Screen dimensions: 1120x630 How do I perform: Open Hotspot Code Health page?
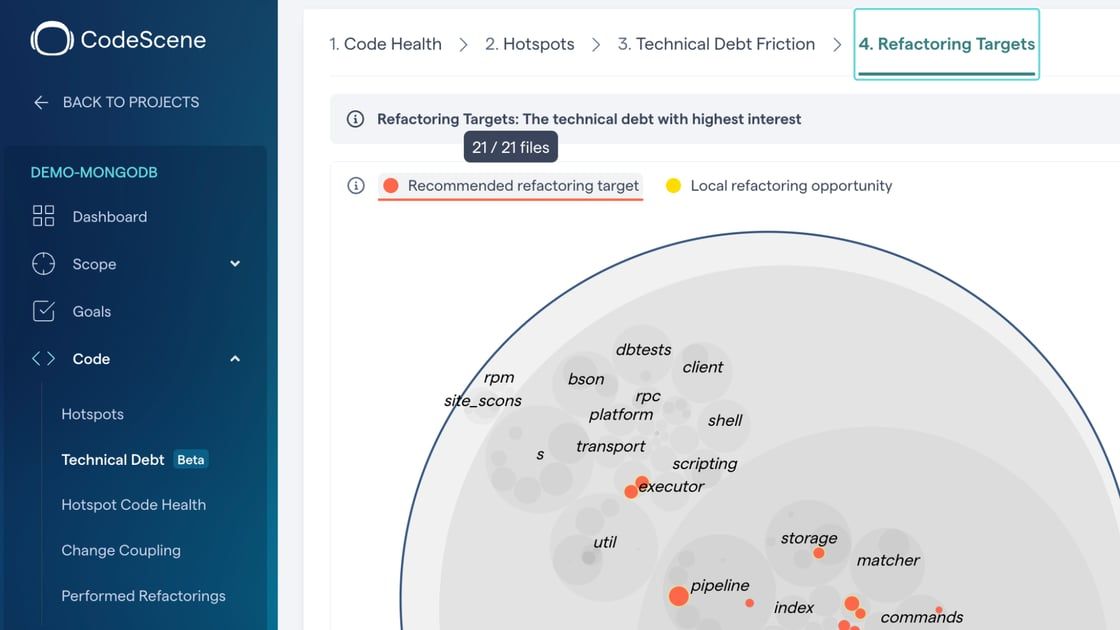134,504
